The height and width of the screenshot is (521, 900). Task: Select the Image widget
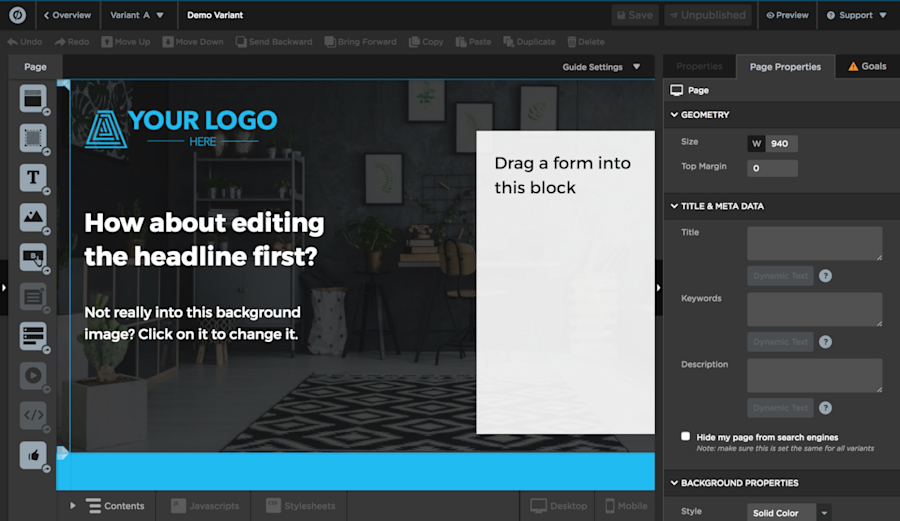tap(33, 217)
